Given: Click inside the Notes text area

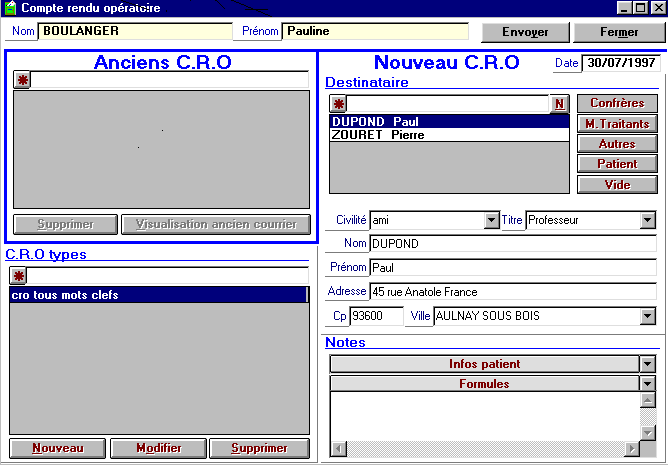Looking at the screenshot, I should click(485, 416).
